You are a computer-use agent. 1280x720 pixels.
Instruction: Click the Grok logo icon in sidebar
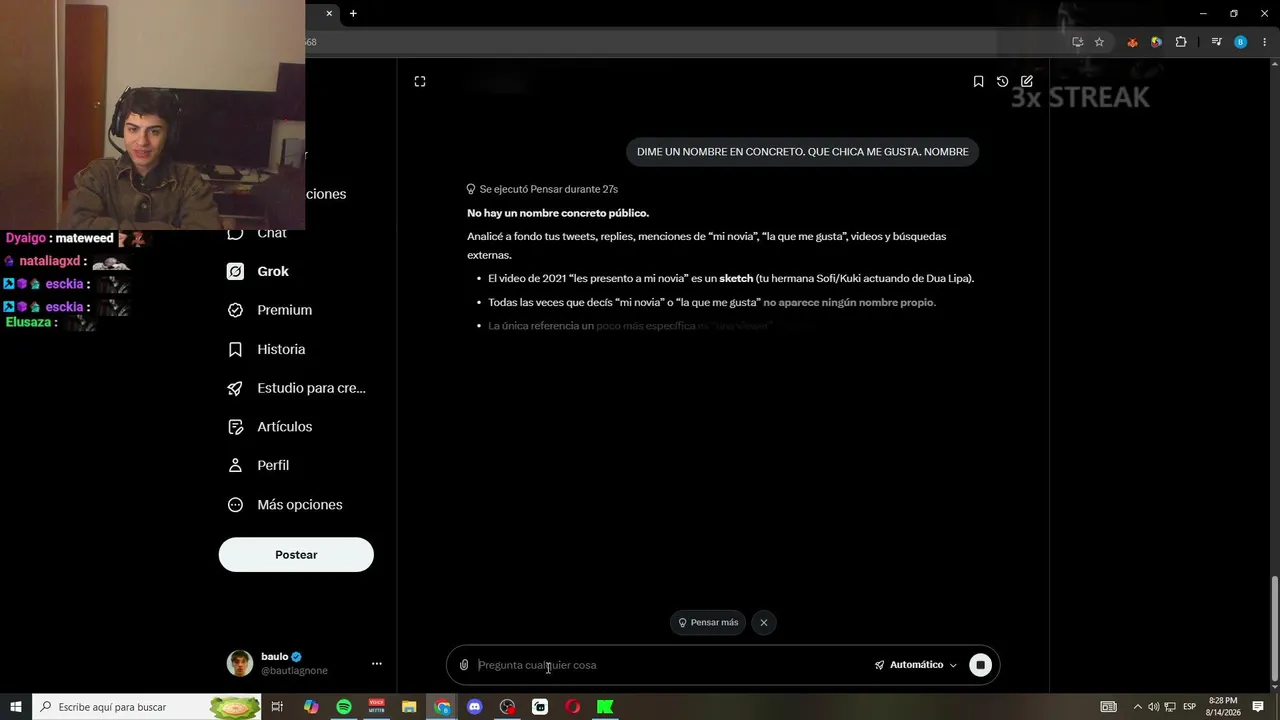pos(235,271)
